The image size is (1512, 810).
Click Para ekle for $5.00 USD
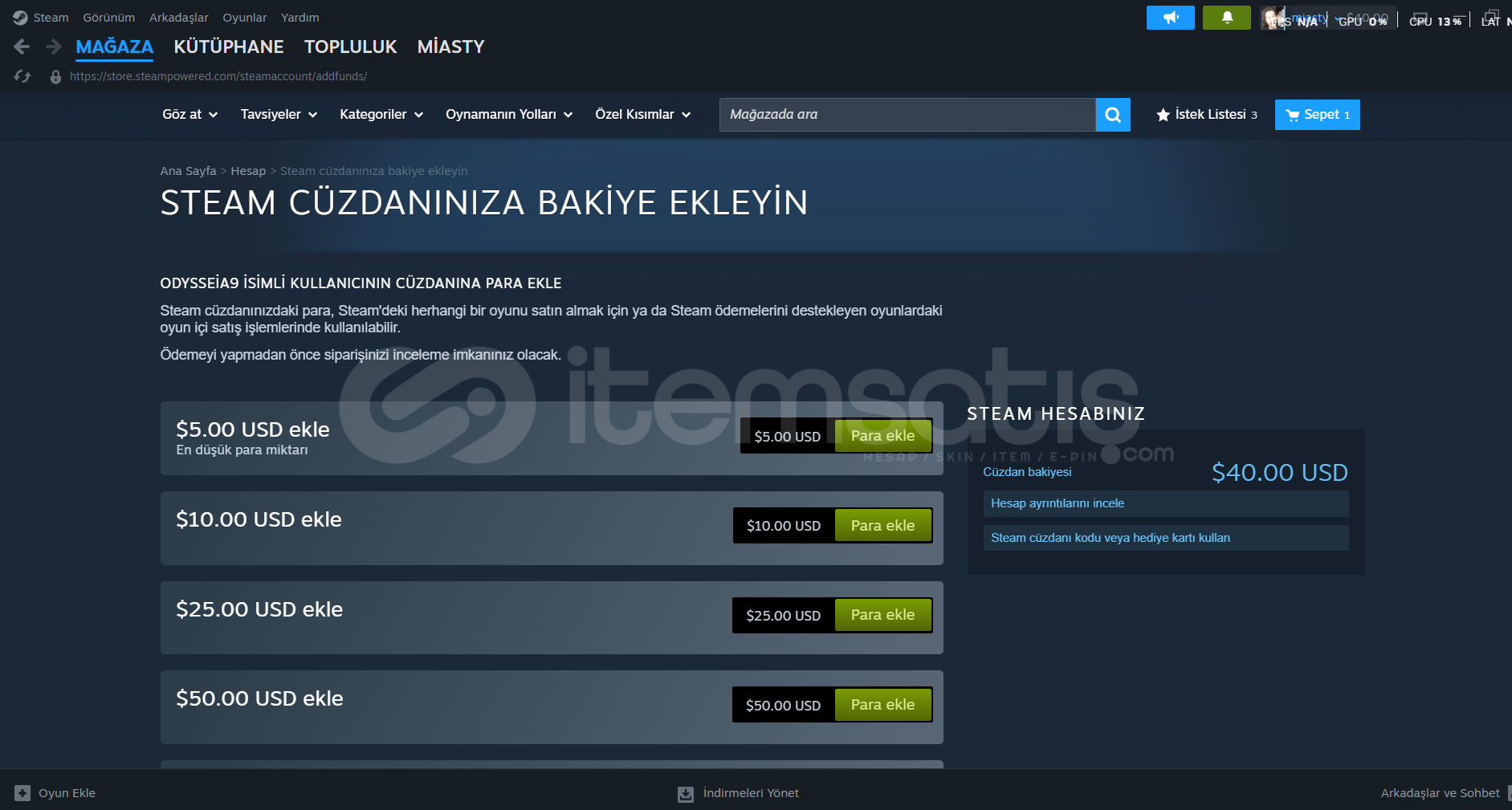pyautogui.click(x=882, y=436)
